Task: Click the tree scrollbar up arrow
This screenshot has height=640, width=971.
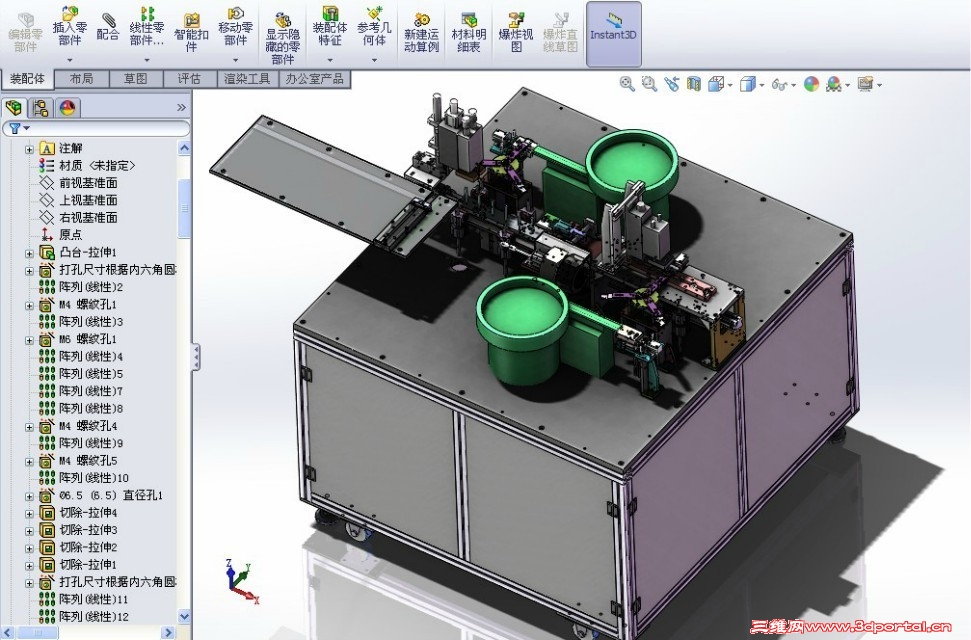Action: tap(184, 147)
